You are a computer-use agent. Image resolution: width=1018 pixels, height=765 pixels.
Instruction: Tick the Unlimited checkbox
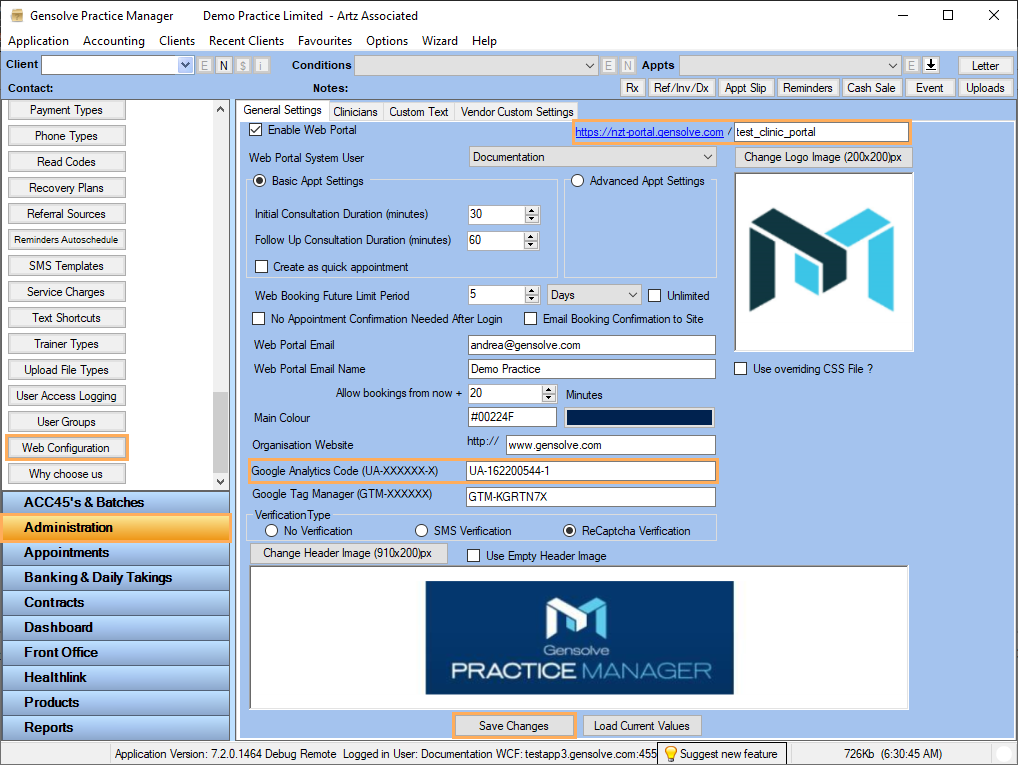[x=654, y=296]
